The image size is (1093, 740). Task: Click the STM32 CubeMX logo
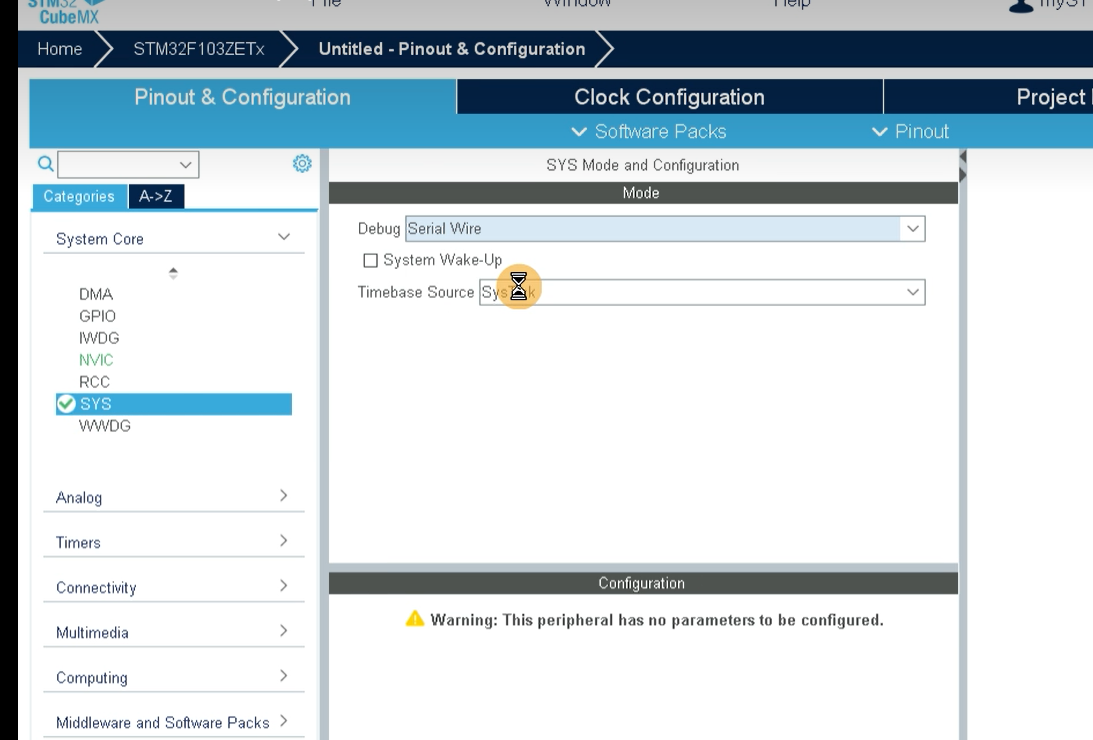tap(66, 12)
